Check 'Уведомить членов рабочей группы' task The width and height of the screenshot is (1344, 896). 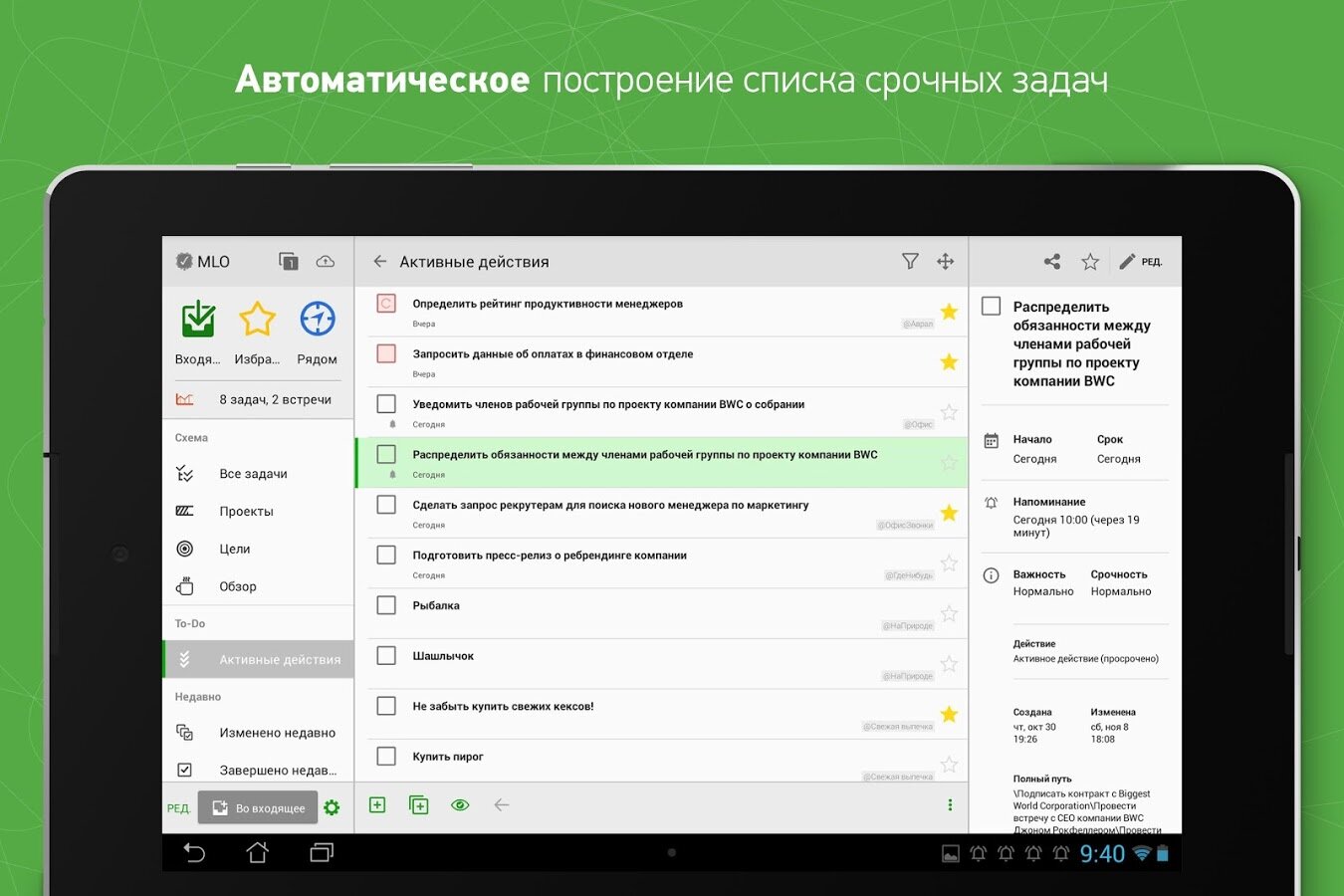tap(386, 404)
